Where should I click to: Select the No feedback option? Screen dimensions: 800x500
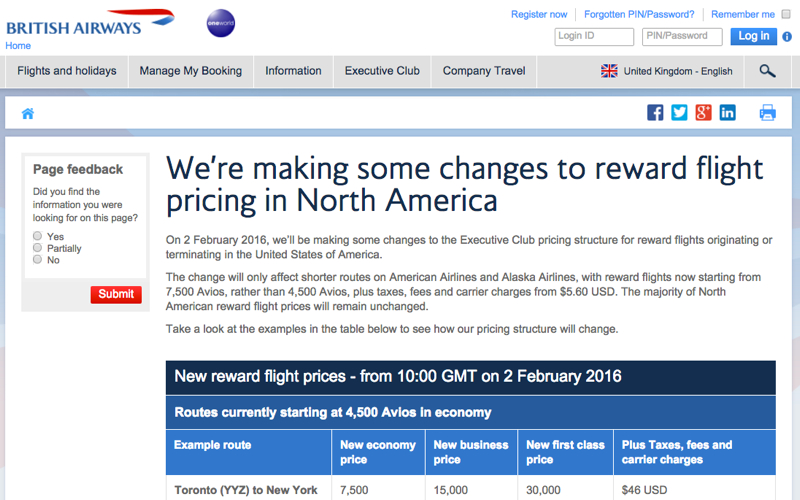(x=37, y=259)
